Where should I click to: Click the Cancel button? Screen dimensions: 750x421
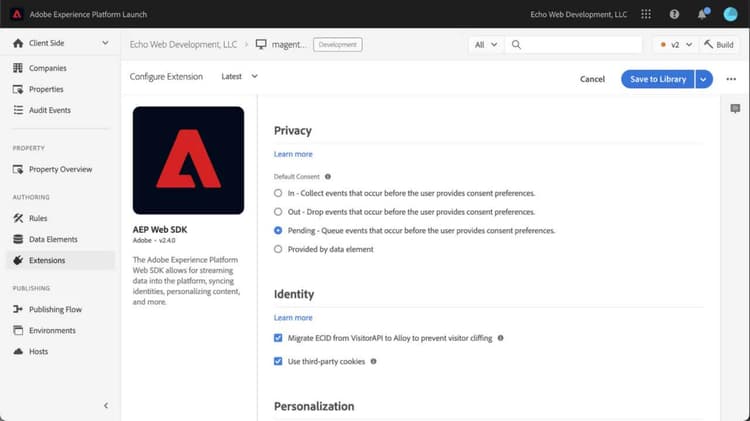point(592,79)
